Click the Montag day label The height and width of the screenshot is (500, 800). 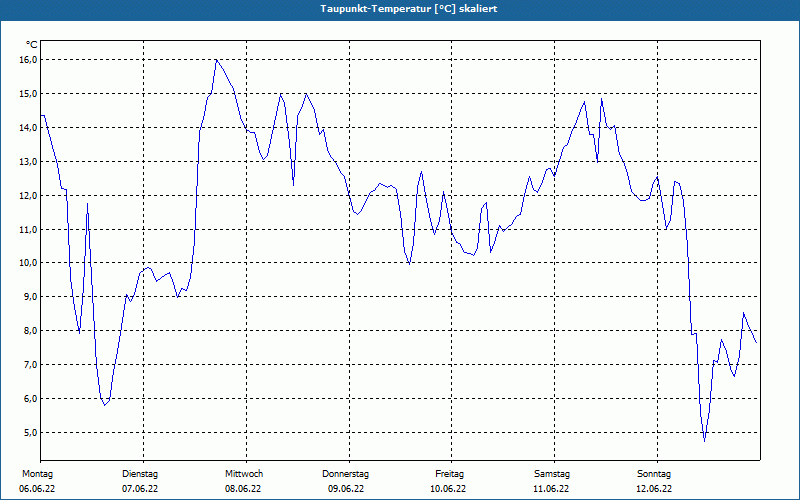pos(37,474)
